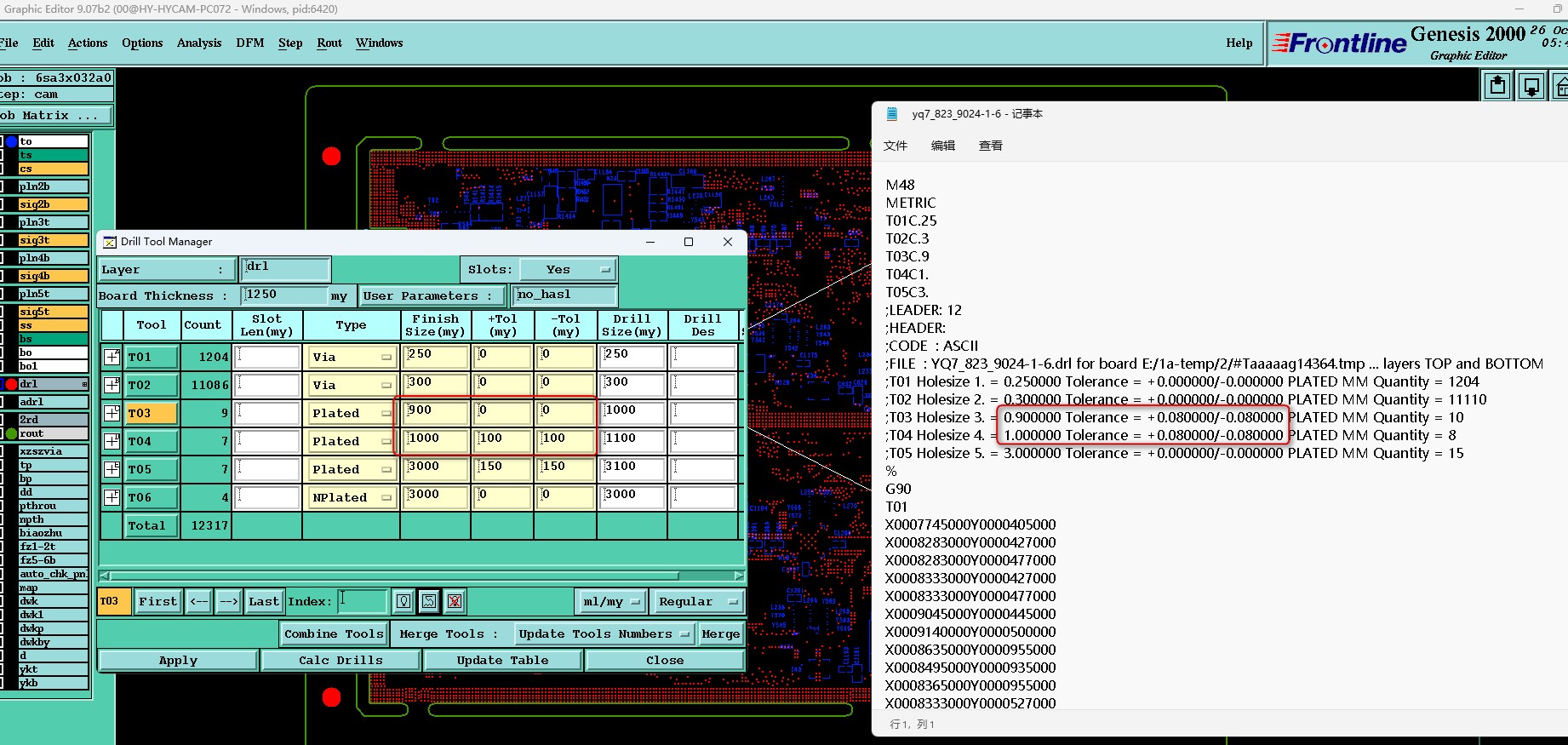Viewport: 1568px width, 745px height.
Task: Click the Index input field
Action: tap(363, 601)
